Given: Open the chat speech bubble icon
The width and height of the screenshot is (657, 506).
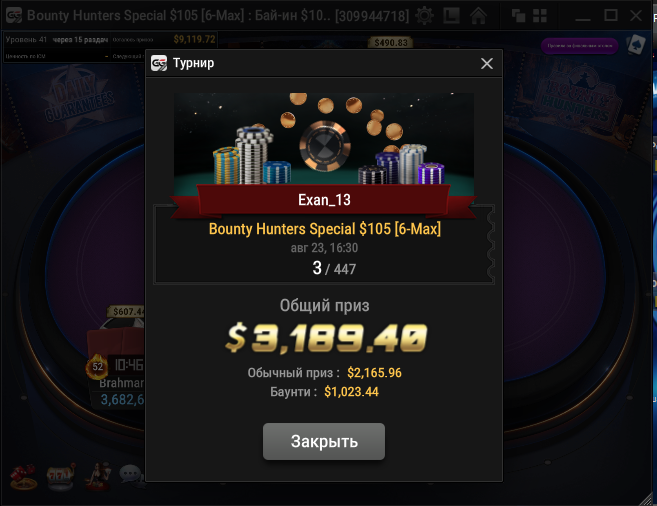Looking at the screenshot, I should coord(131,475).
